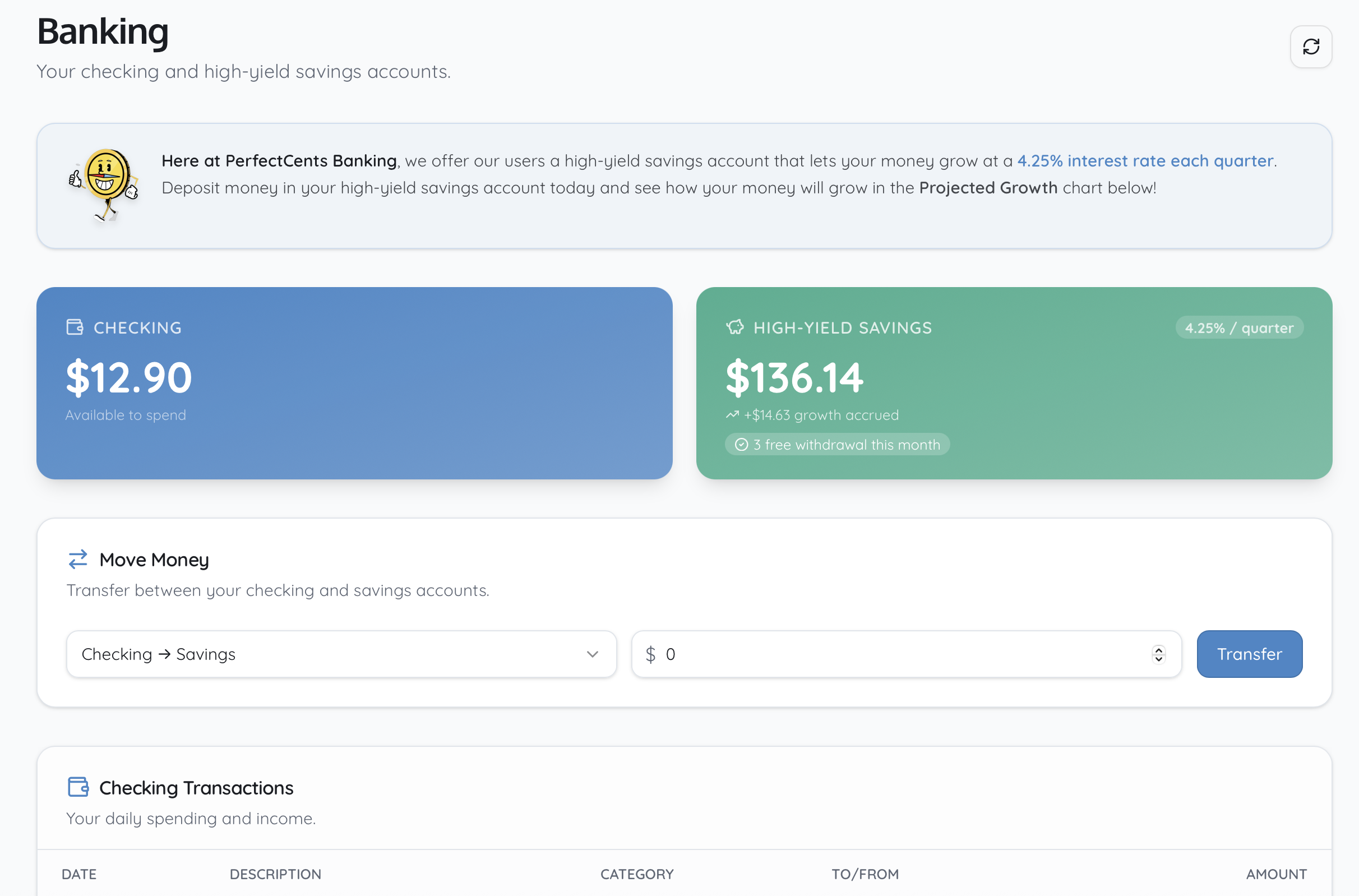Click the 4.25% interest rate each quarter link
Image resolution: width=1359 pixels, height=896 pixels.
coord(1145,160)
